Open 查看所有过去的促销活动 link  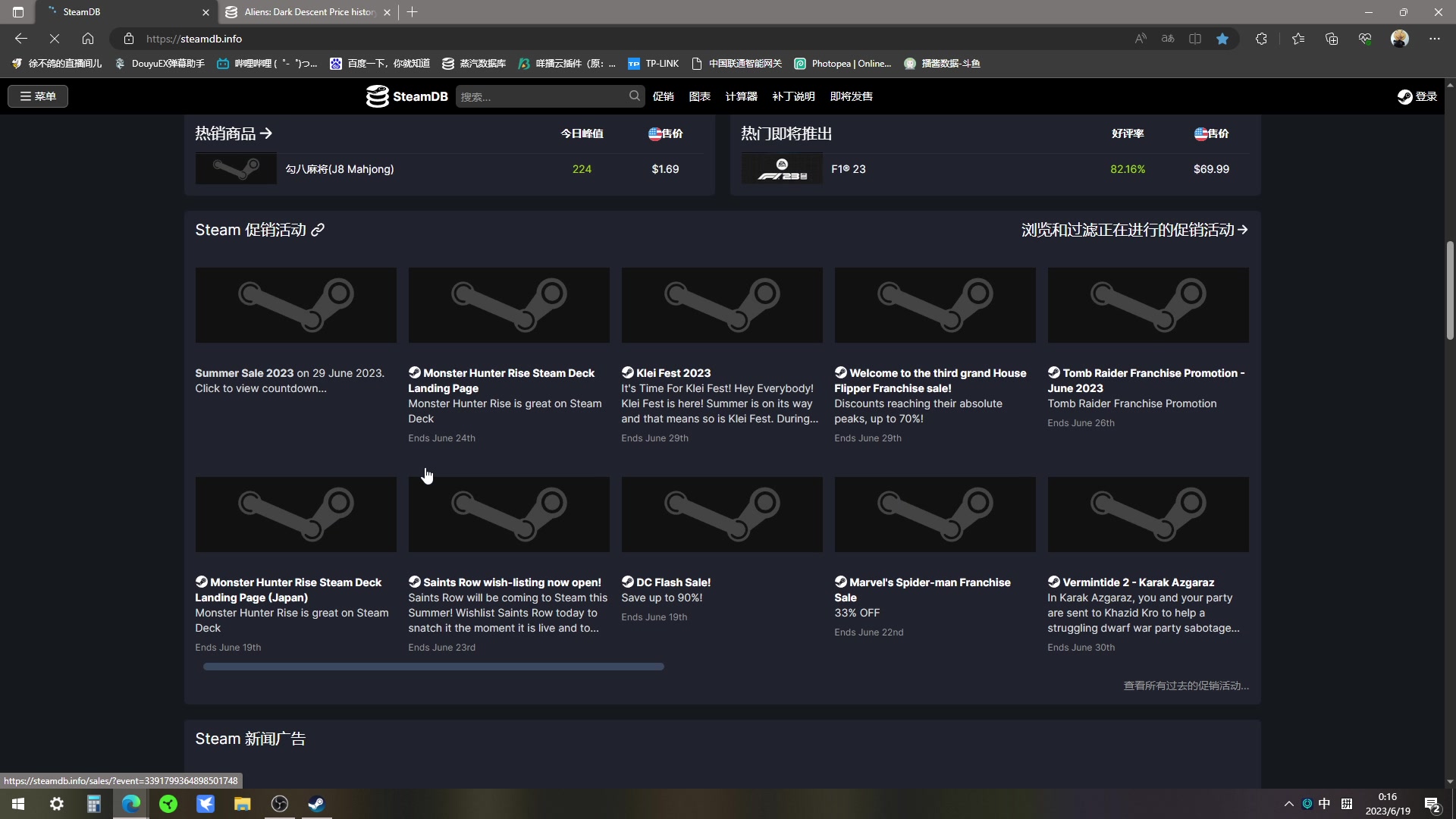tap(1186, 686)
